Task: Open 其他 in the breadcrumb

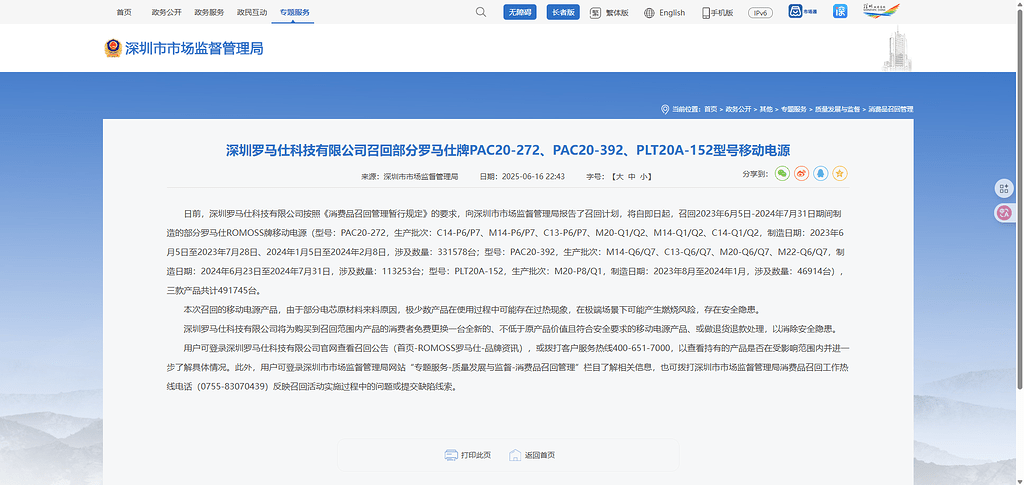Action: 765,110
